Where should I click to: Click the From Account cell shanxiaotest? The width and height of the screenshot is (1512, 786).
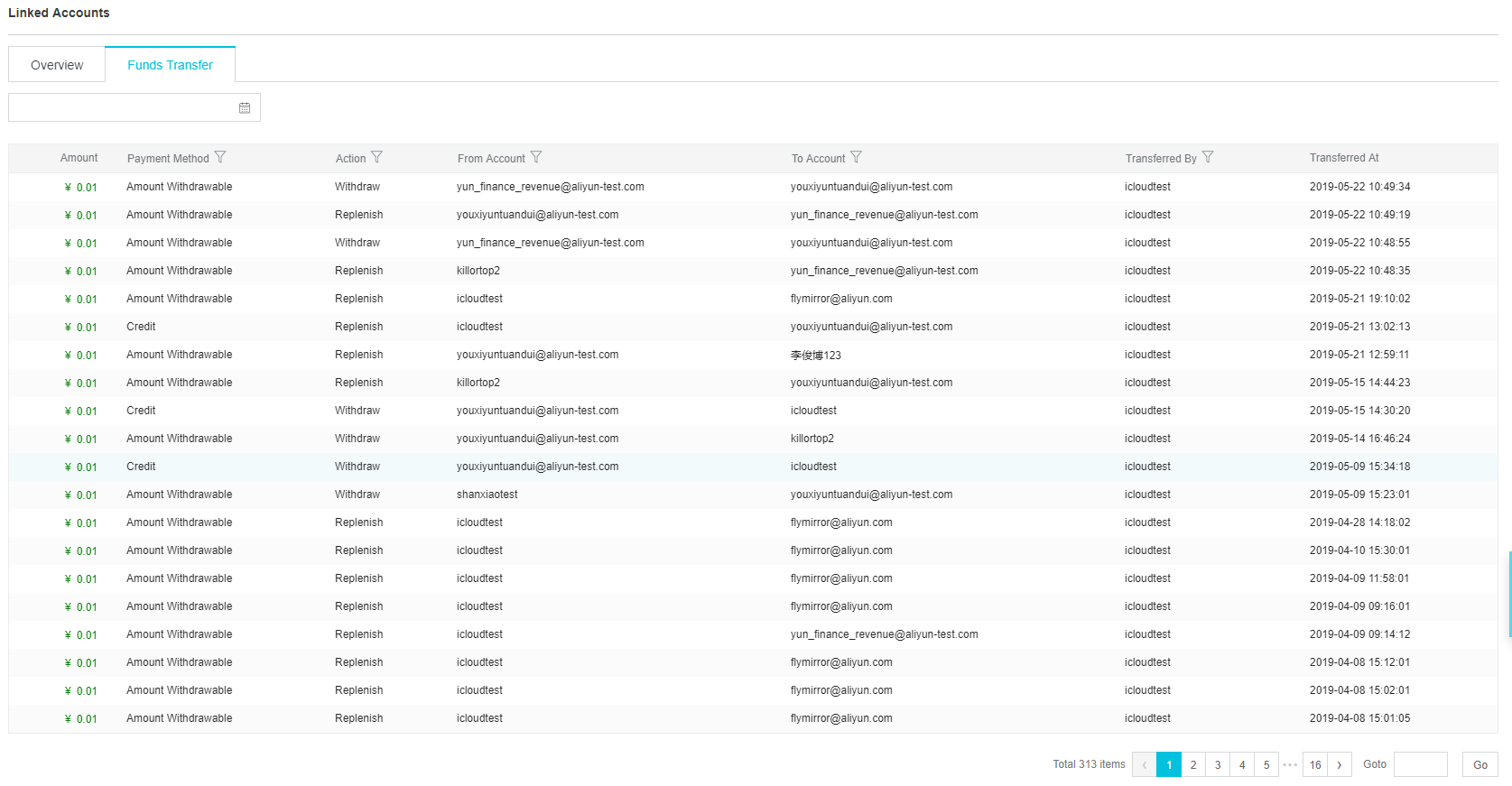(x=487, y=495)
